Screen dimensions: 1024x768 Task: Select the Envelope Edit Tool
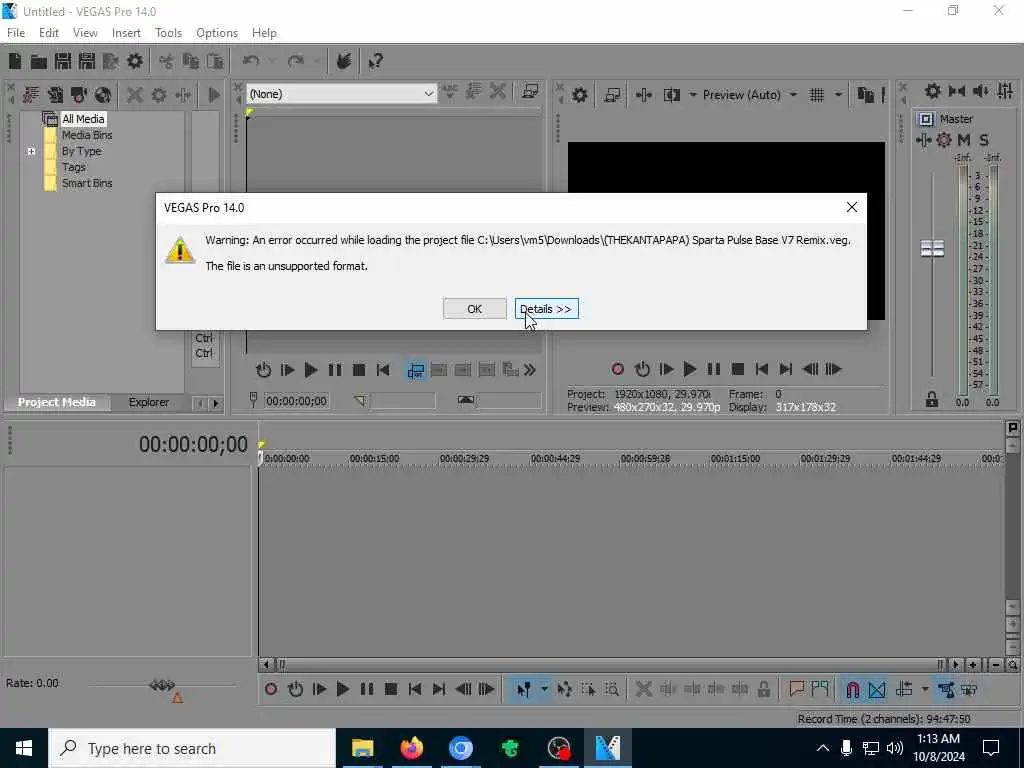565,689
